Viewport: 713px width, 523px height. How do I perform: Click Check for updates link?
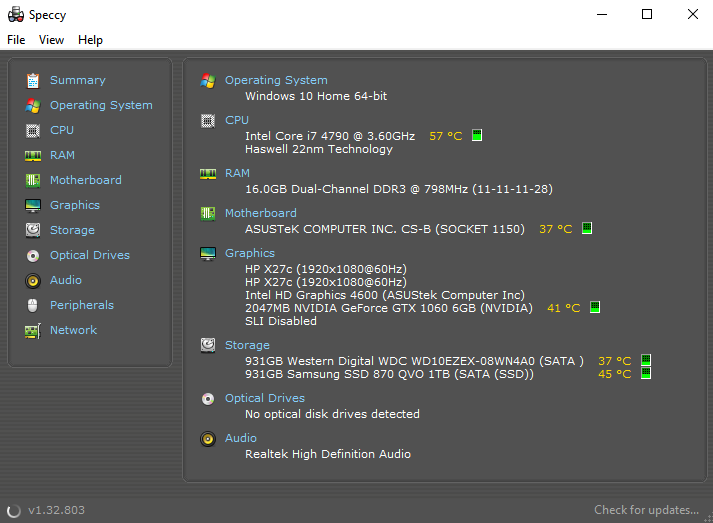pos(647,510)
